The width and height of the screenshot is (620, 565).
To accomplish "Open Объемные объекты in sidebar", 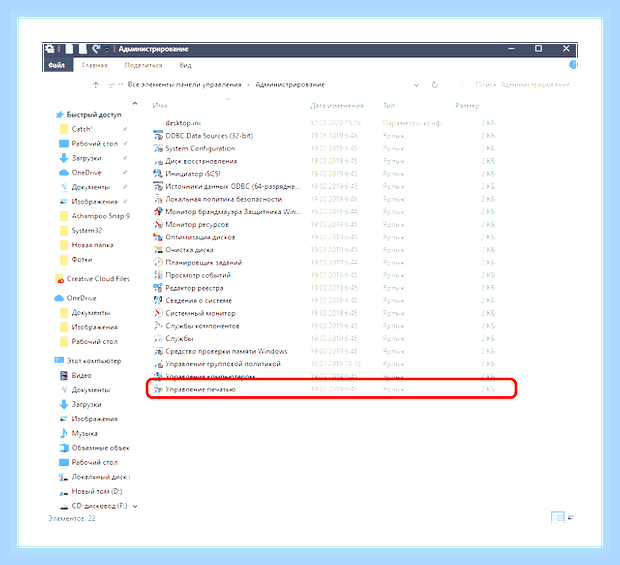I will [100, 448].
